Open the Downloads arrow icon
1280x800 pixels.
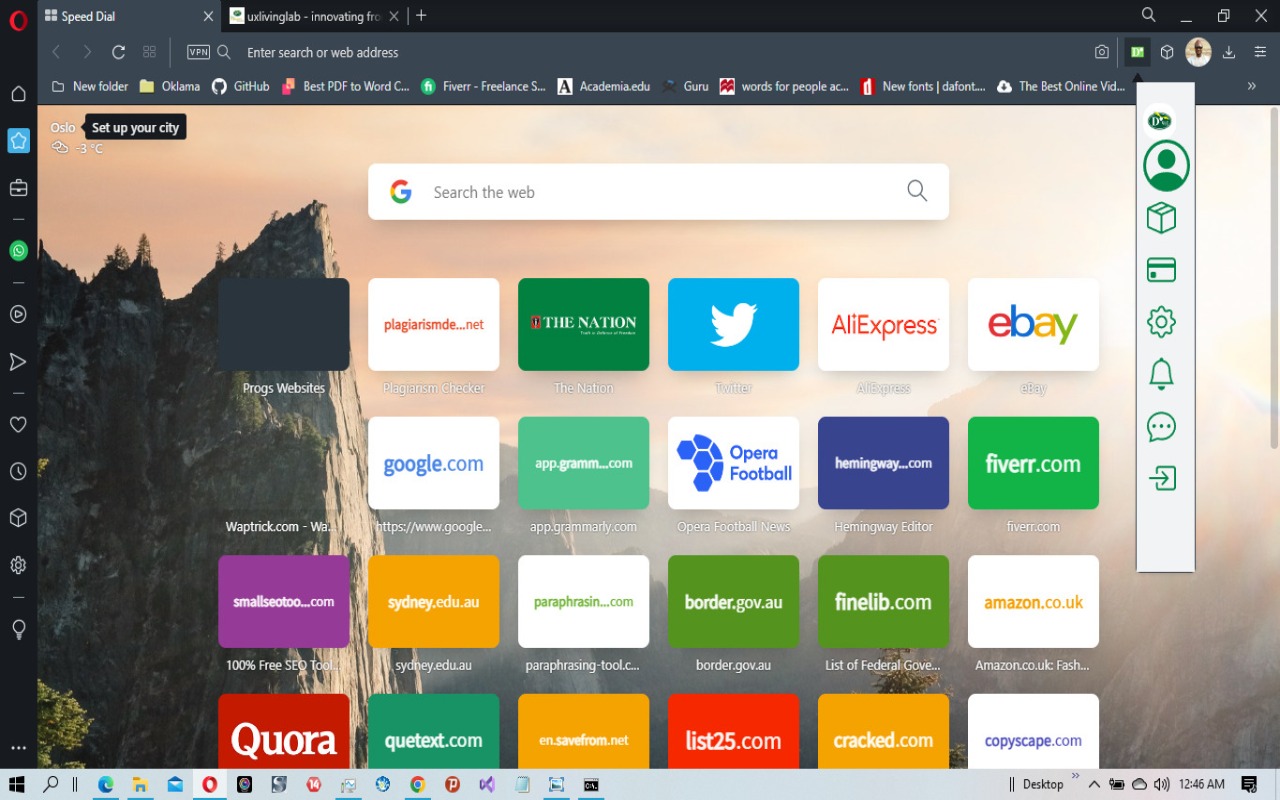point(1229,52)
